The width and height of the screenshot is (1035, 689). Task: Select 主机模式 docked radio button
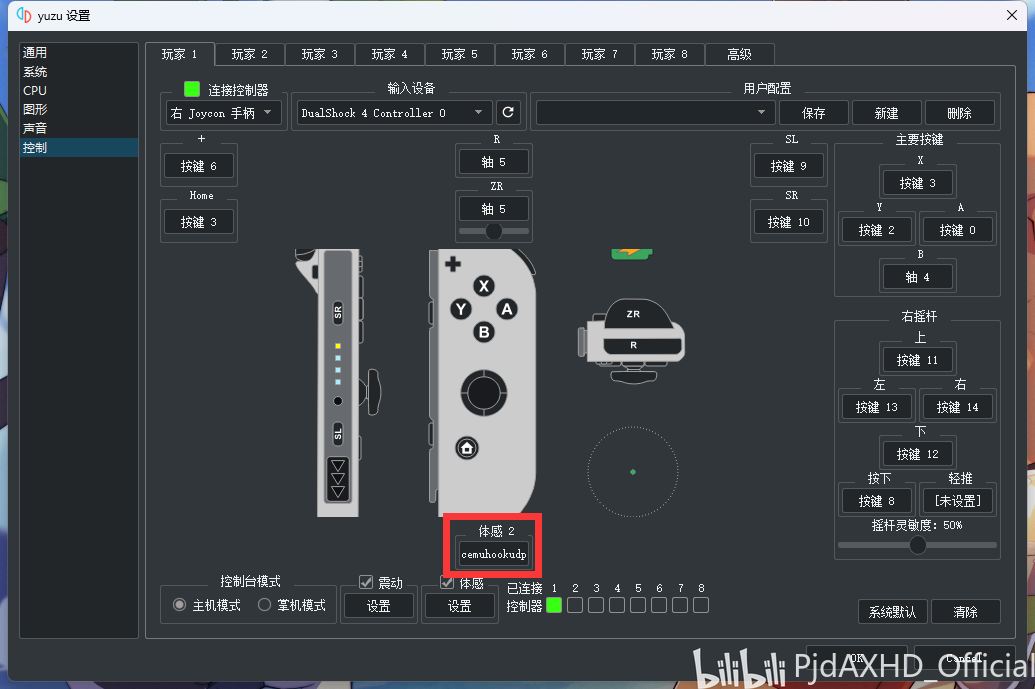[x=179, y=605]
